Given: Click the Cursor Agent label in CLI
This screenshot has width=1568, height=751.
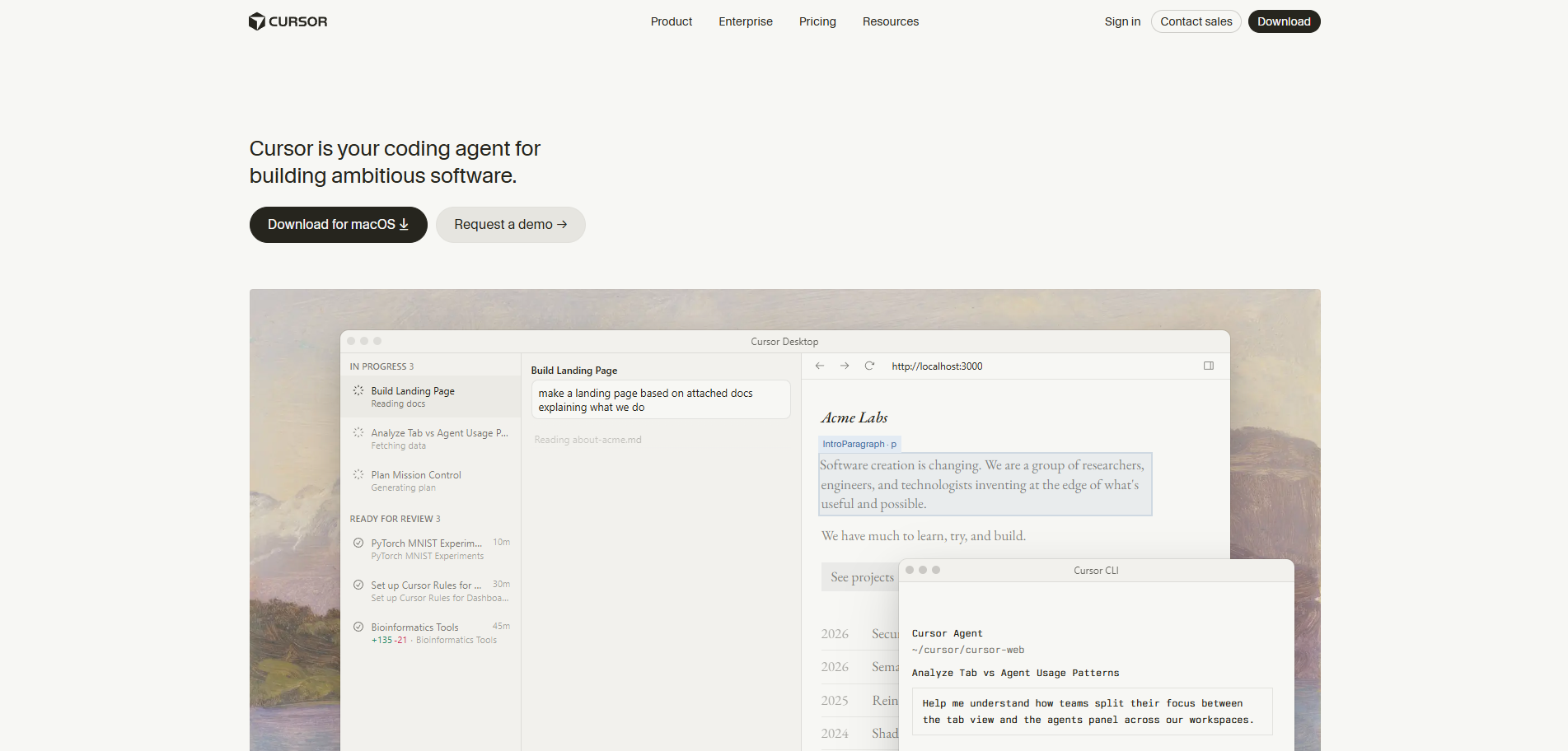Looking at the screenshot, I should click(x=947, y=633).
